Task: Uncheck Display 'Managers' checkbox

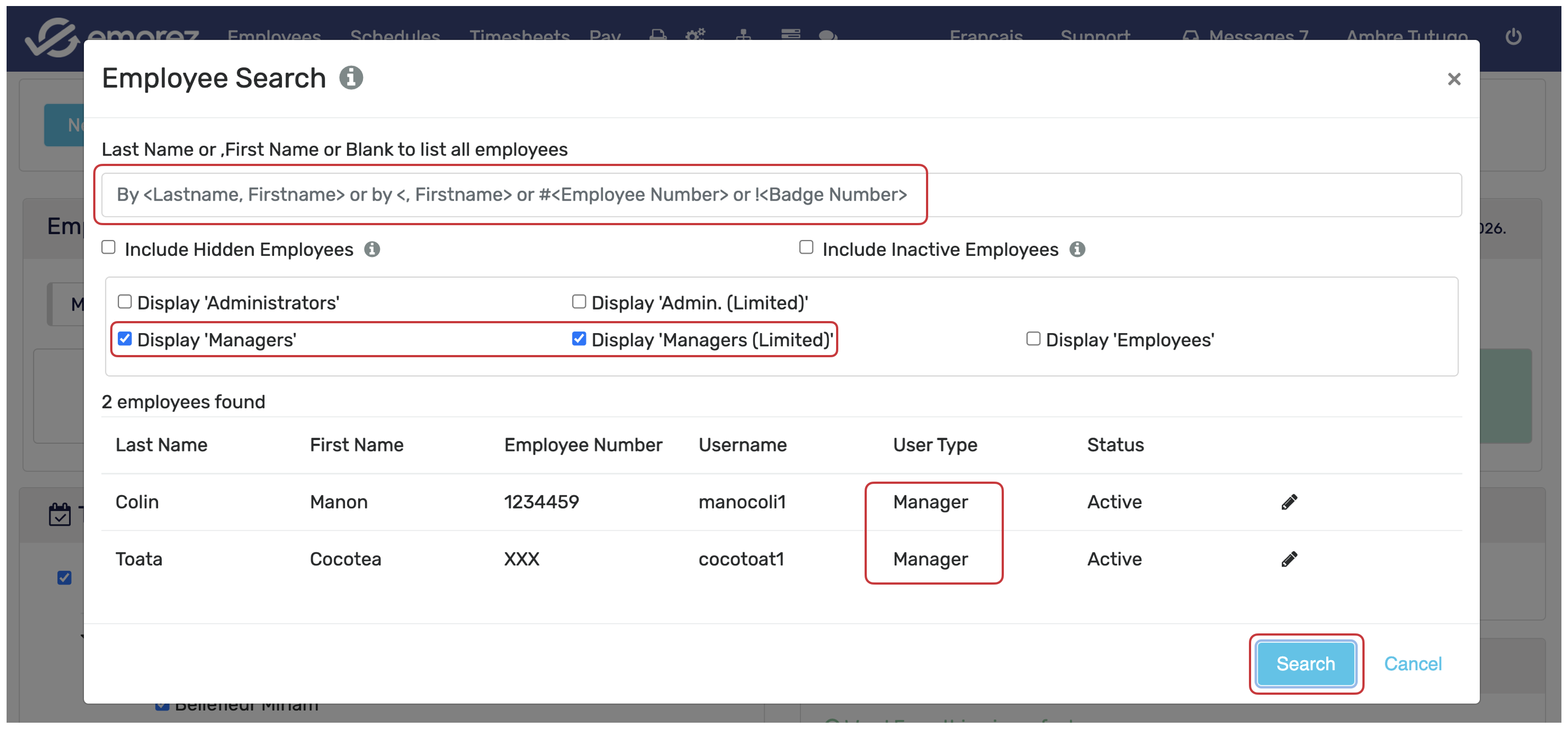Action: click(125, 339)
